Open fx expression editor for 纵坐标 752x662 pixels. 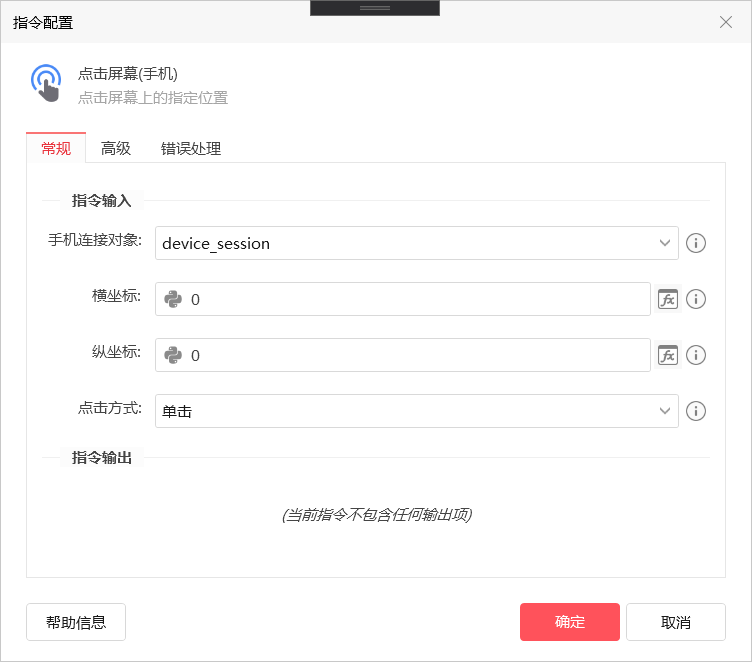click(668, 355)
